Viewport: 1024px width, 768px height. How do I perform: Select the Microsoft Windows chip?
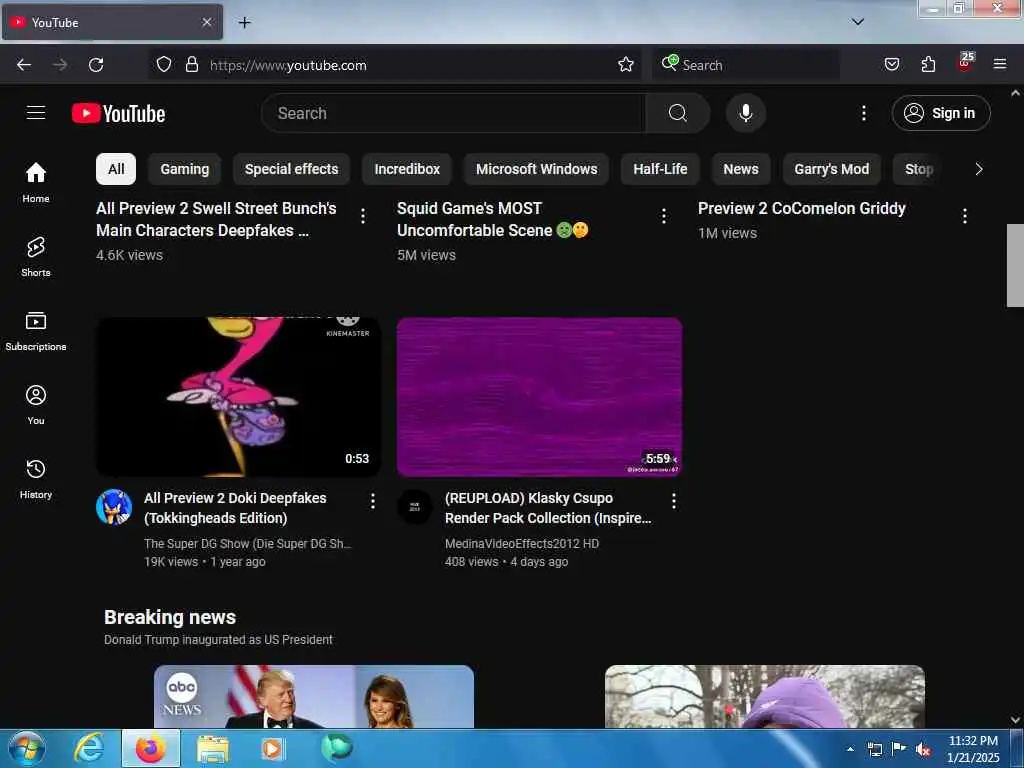coord(536,169)
